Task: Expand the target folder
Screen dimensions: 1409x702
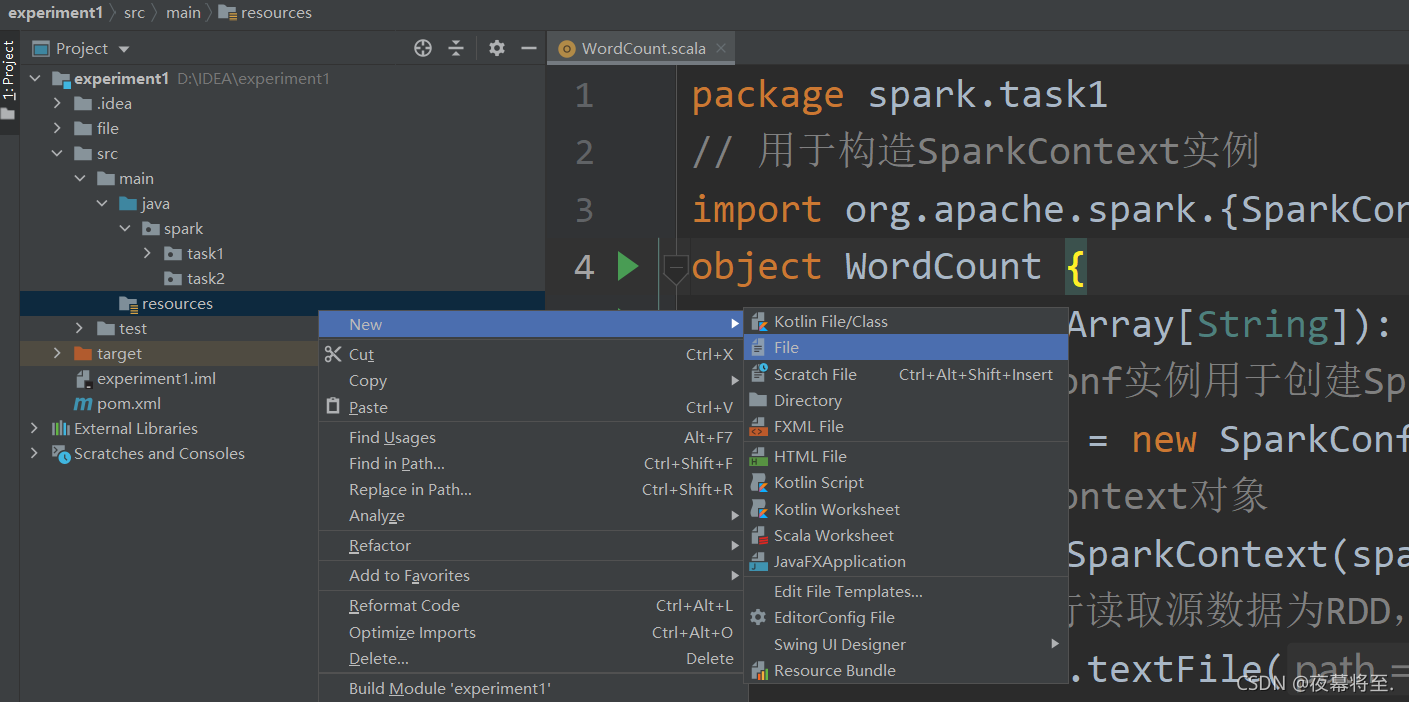Action: (58, 354)
